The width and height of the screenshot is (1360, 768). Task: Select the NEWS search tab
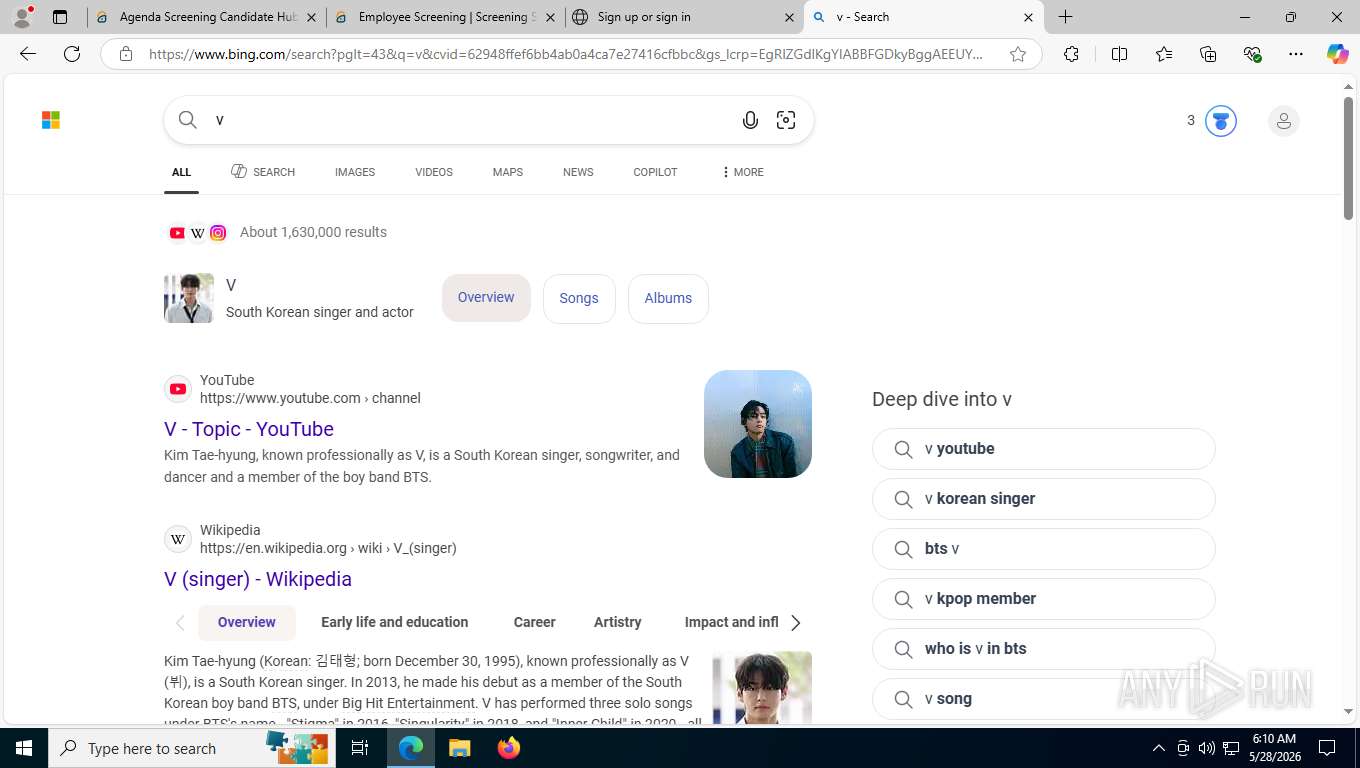click(x=578, y=172)
